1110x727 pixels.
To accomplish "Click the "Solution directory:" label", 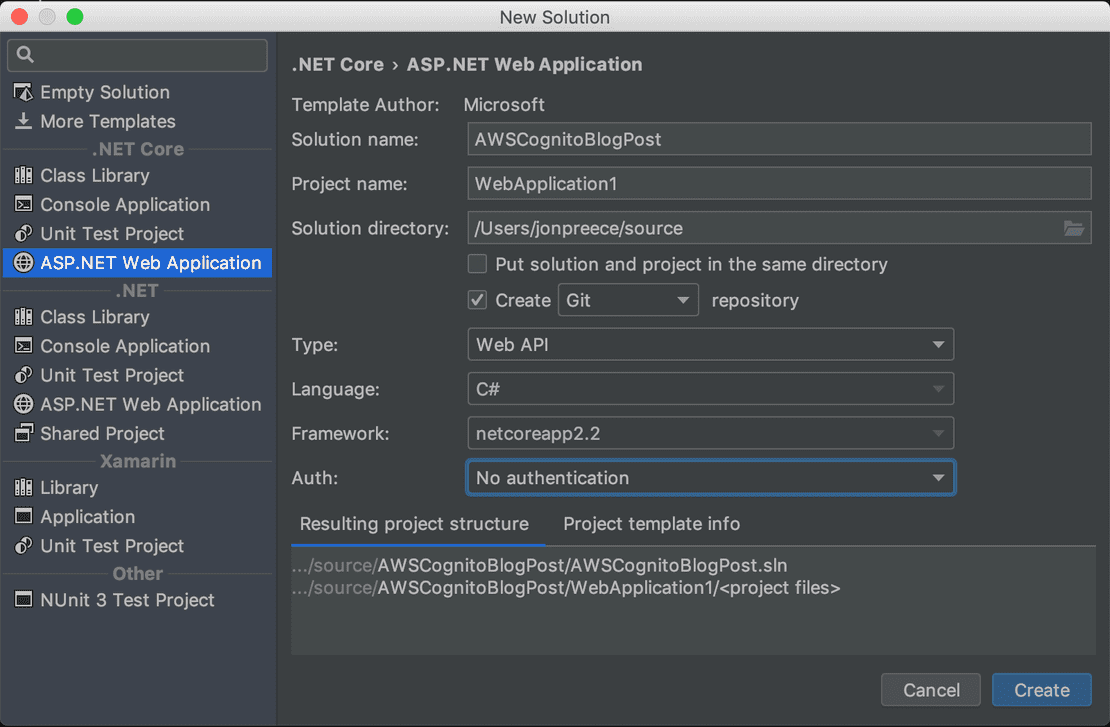I will tap(370, 228).
